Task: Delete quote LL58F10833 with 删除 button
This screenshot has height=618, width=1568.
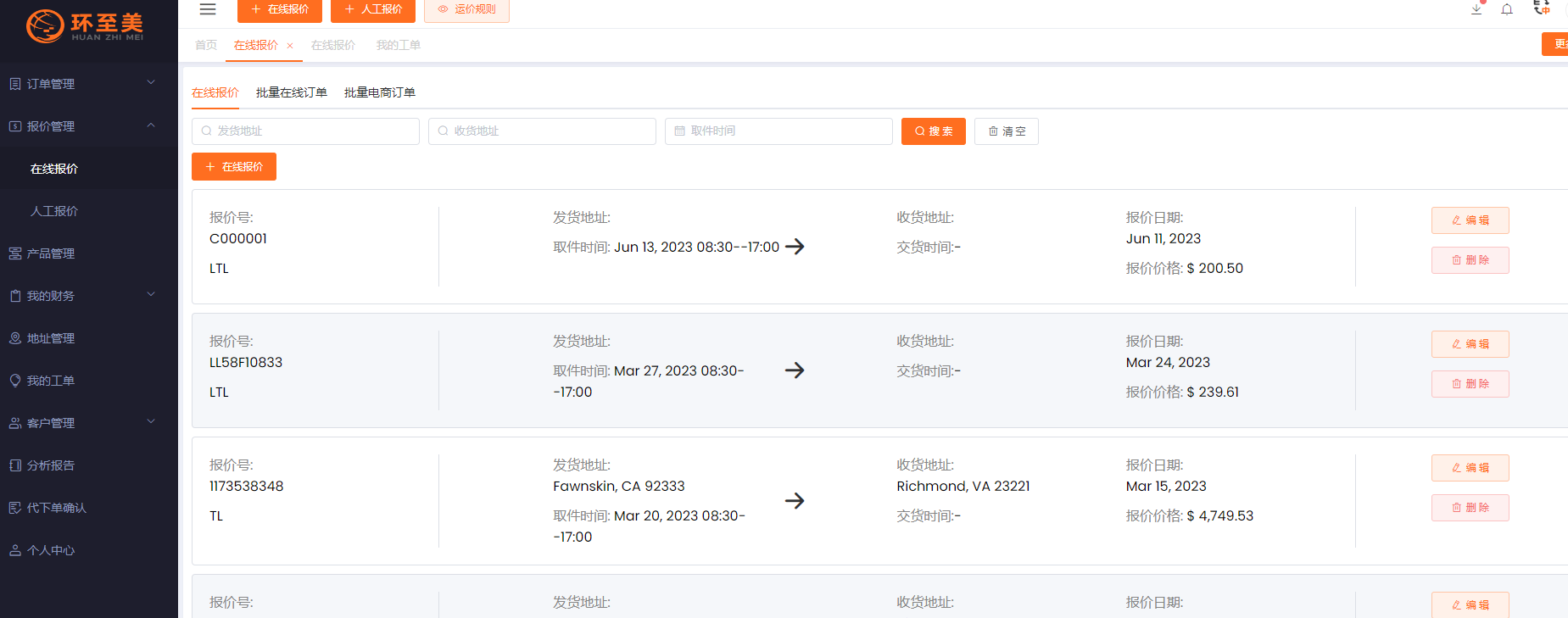Action: [1470, 384]
